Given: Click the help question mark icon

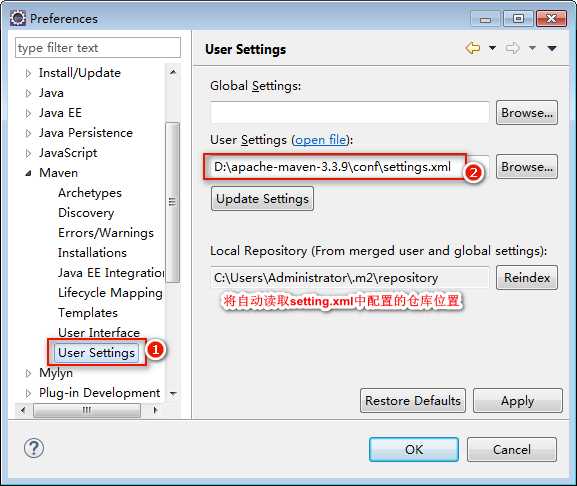Looking at the screenshot, I should point(34,448).
